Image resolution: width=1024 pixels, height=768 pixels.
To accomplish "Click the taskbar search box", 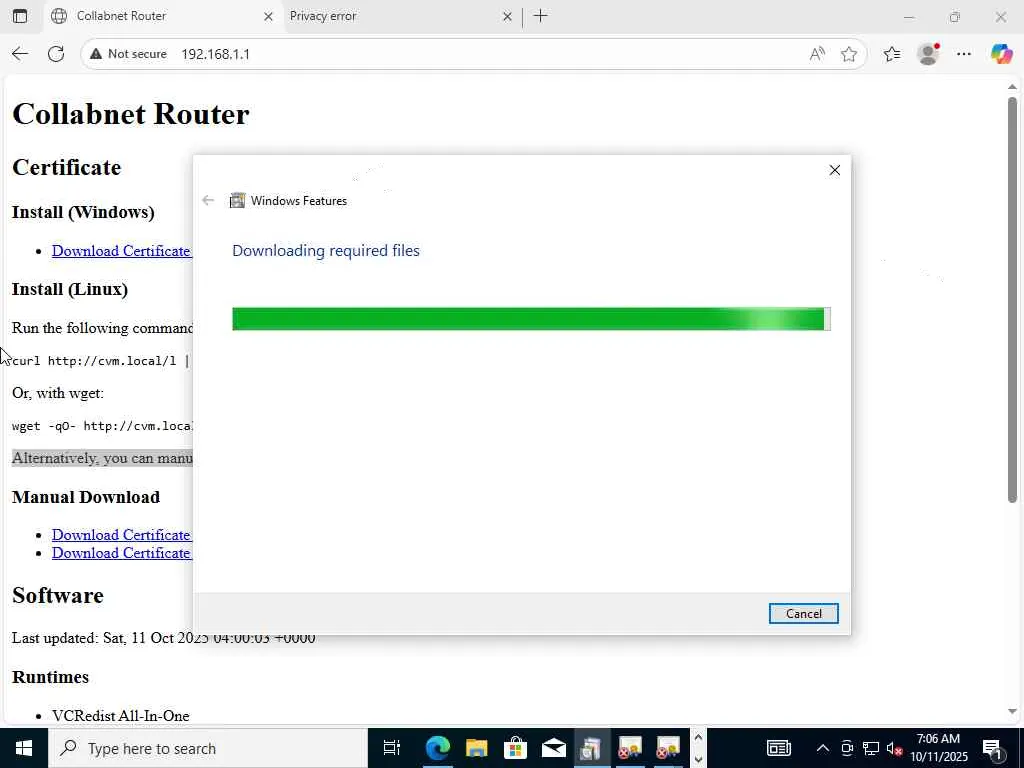I will click(x=208, y=748).
